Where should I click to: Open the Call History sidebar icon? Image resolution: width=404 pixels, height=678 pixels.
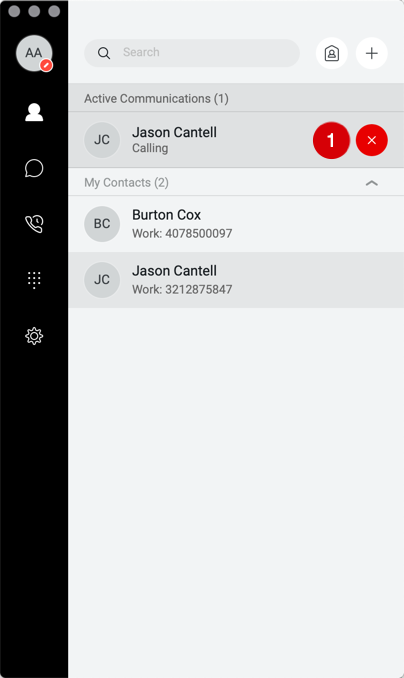34,224
